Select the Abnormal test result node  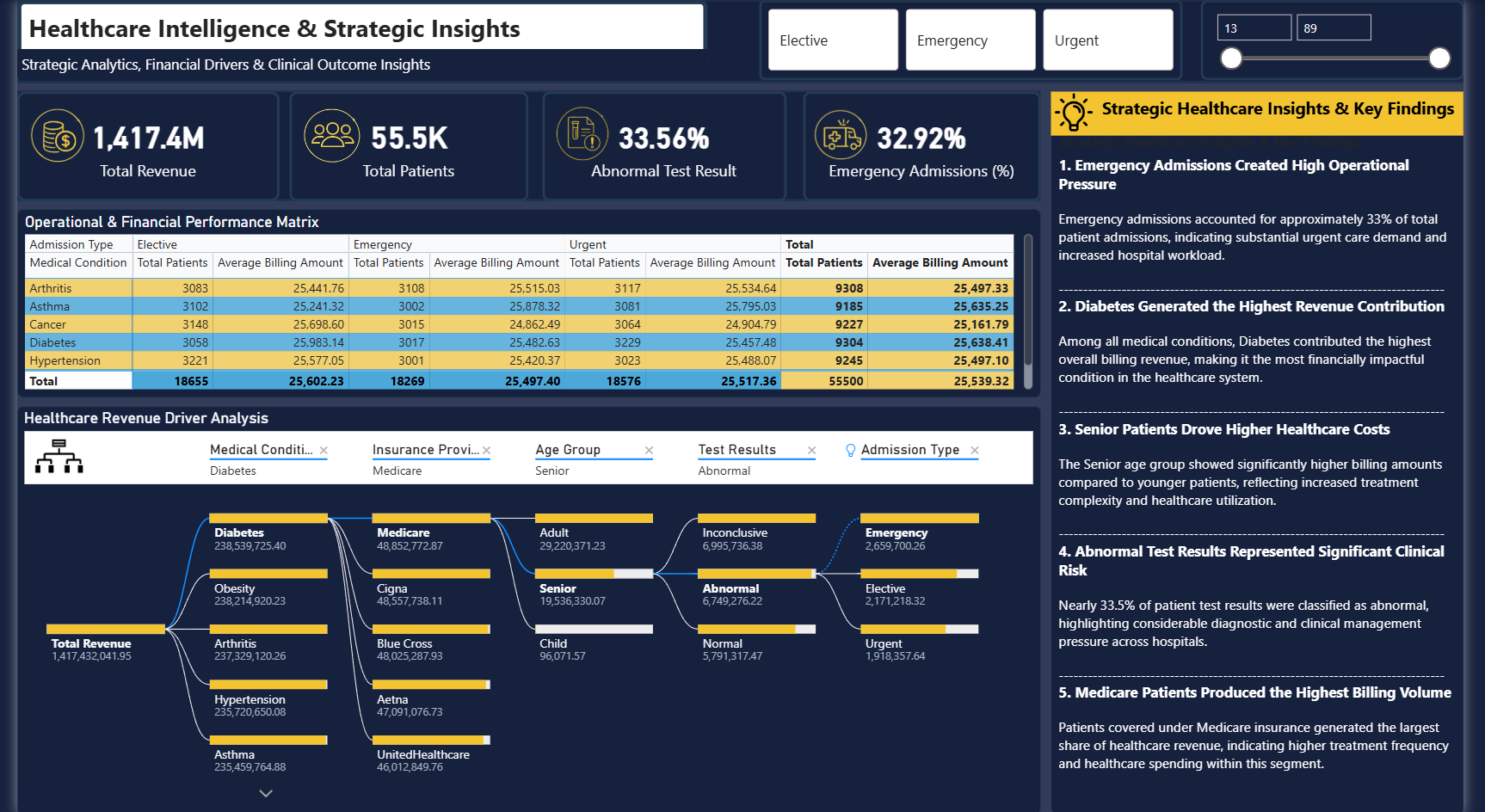(757, 588)
